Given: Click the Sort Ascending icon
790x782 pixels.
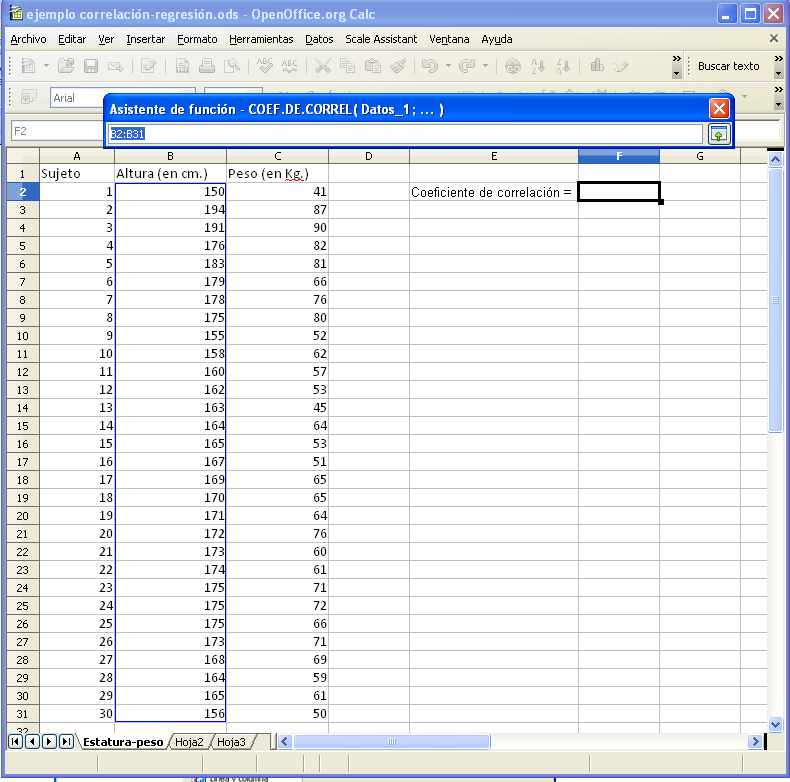Looking at the screenshot, I should pyautogui.click(x=540, y=67).
